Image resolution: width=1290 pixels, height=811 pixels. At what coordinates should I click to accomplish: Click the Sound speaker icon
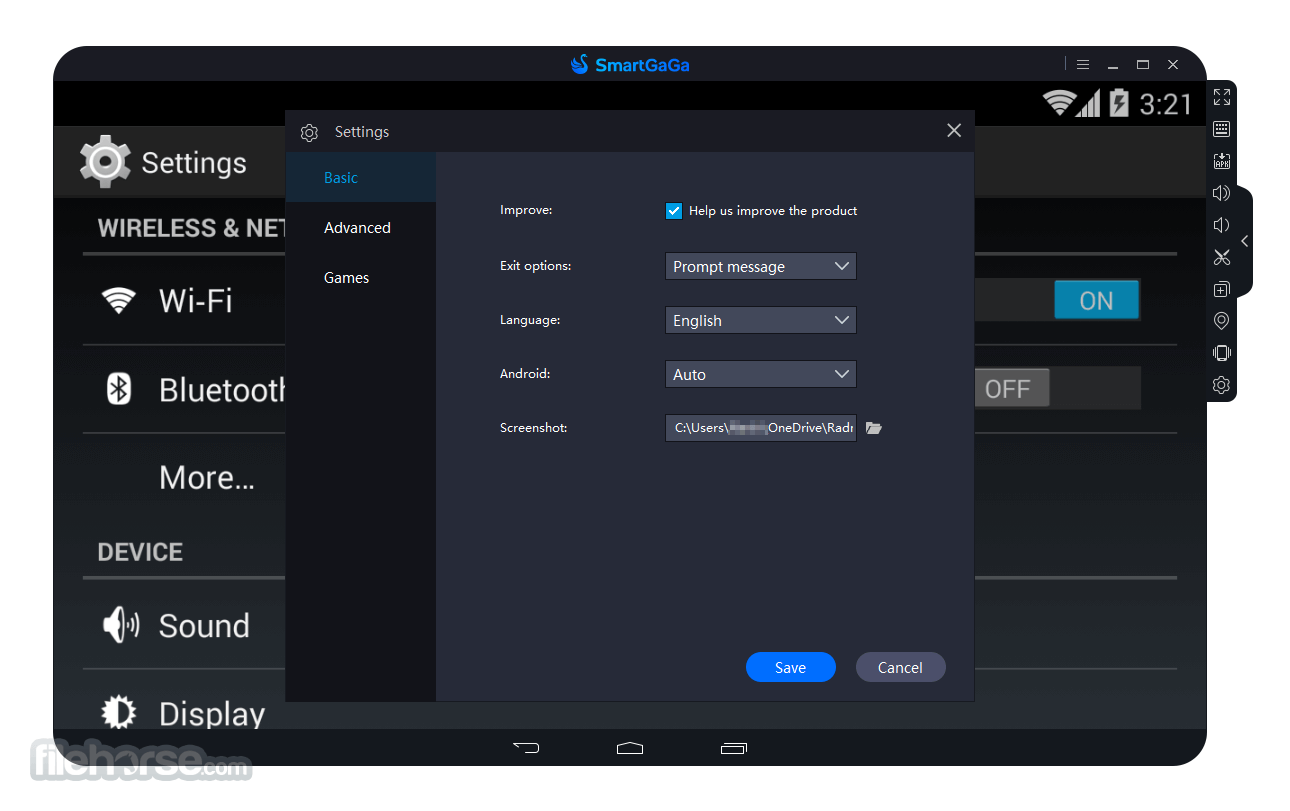(x=121, y=625)
